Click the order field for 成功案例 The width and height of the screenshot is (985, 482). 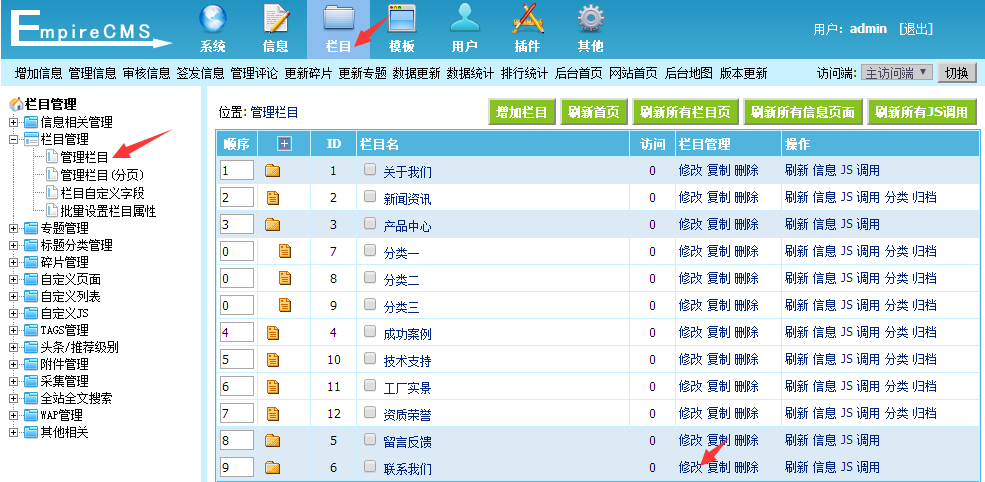pyautogui.click(x=237, y=332)
